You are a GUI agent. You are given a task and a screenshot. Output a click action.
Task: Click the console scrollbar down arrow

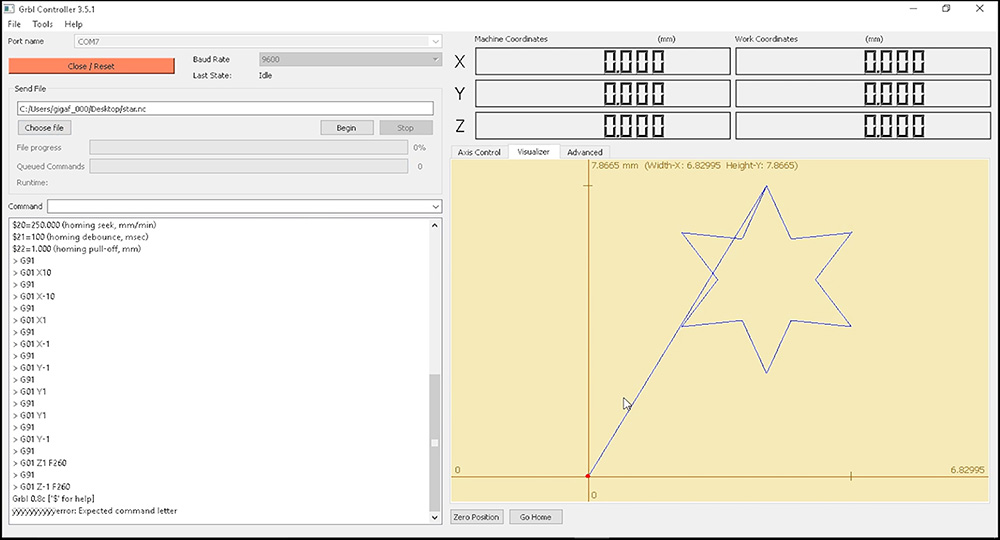434,517
